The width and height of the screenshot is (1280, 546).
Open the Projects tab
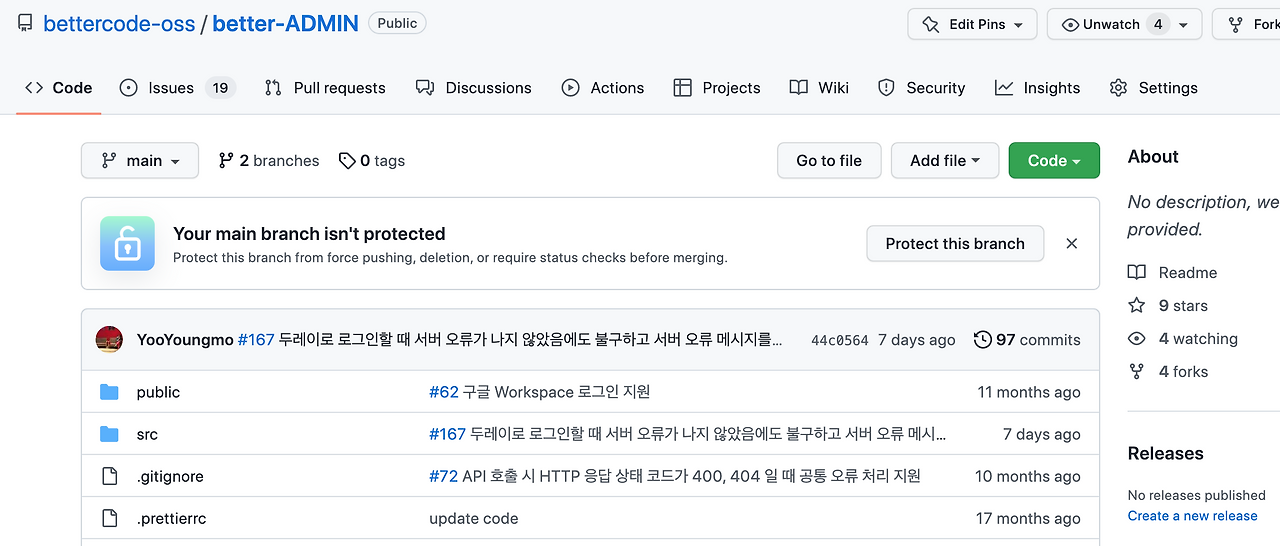coord(717,88)
